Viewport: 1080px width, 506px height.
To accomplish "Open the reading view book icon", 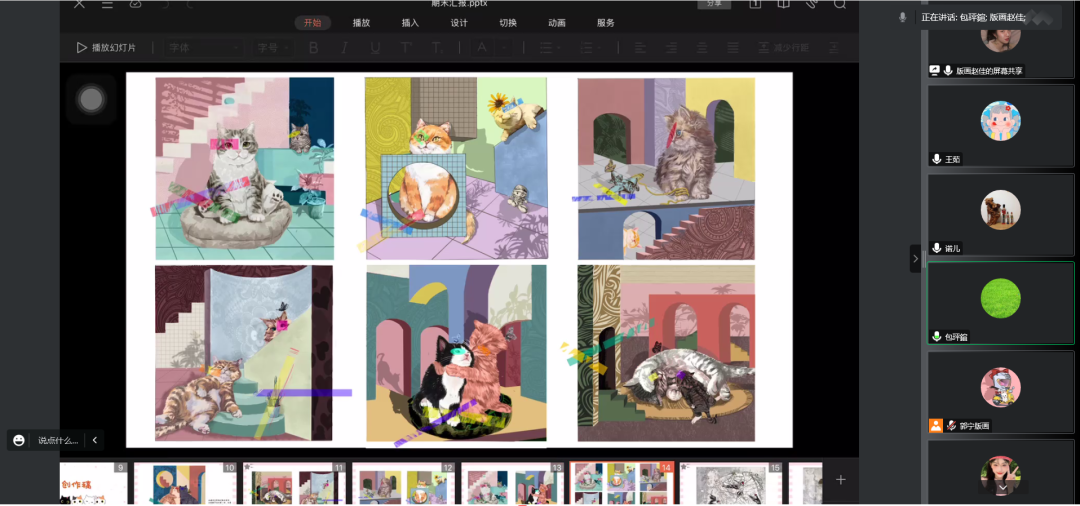I will [783, 3].
